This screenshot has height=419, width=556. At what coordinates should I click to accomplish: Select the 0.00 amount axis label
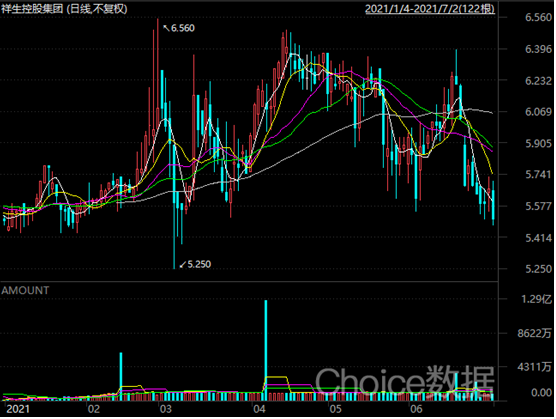coord(541,393)
